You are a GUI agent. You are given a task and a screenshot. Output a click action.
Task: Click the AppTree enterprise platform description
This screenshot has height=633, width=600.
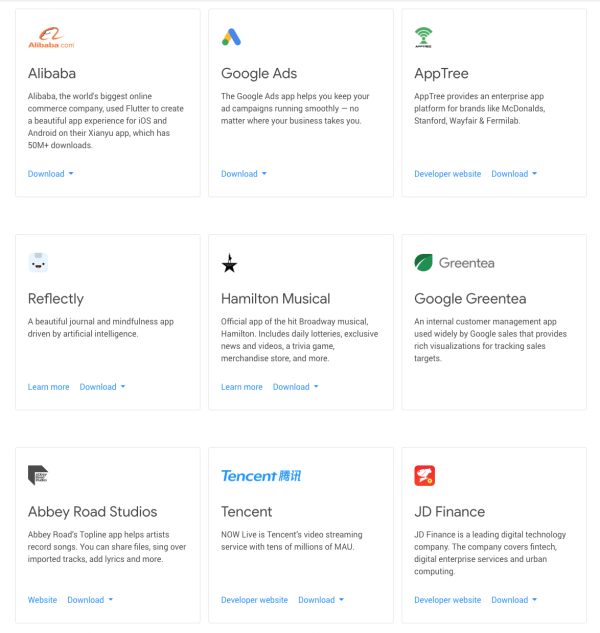(480, 109)
